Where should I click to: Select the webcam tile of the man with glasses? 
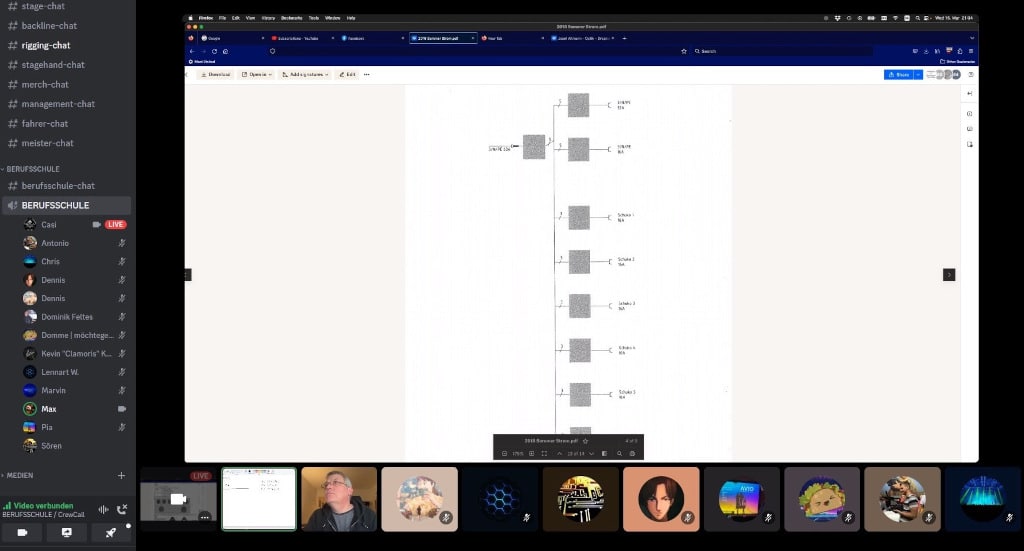(339, 499)
